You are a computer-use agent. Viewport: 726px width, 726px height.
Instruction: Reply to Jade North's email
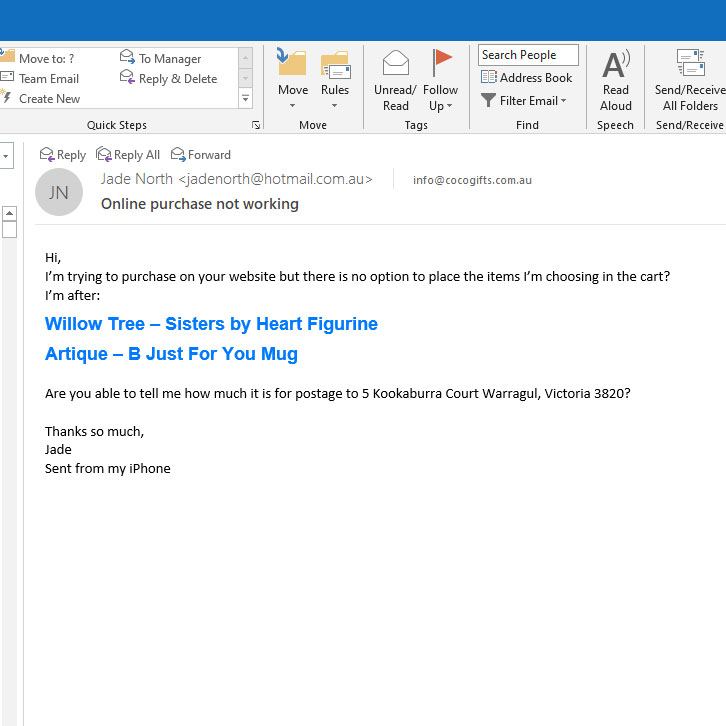(x=63, y=155)
